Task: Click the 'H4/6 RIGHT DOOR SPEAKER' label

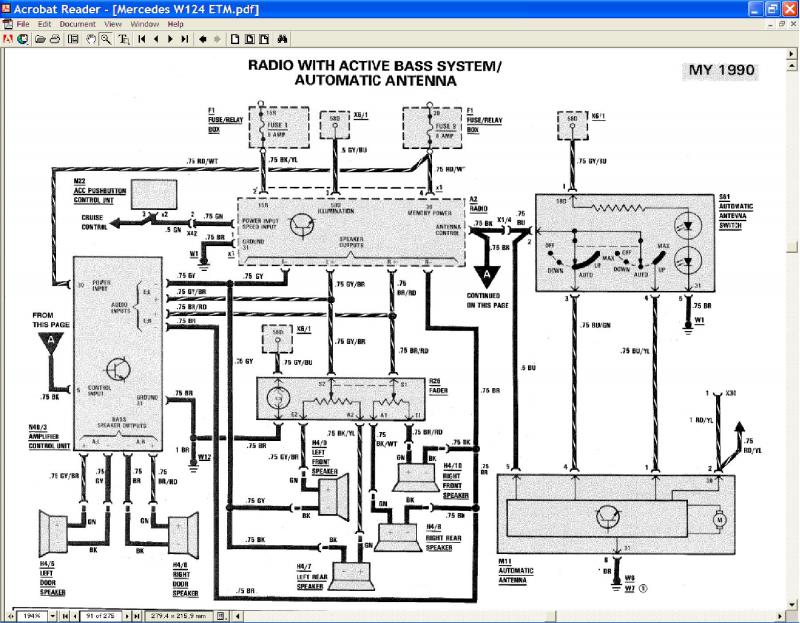Action: point(185,579)
